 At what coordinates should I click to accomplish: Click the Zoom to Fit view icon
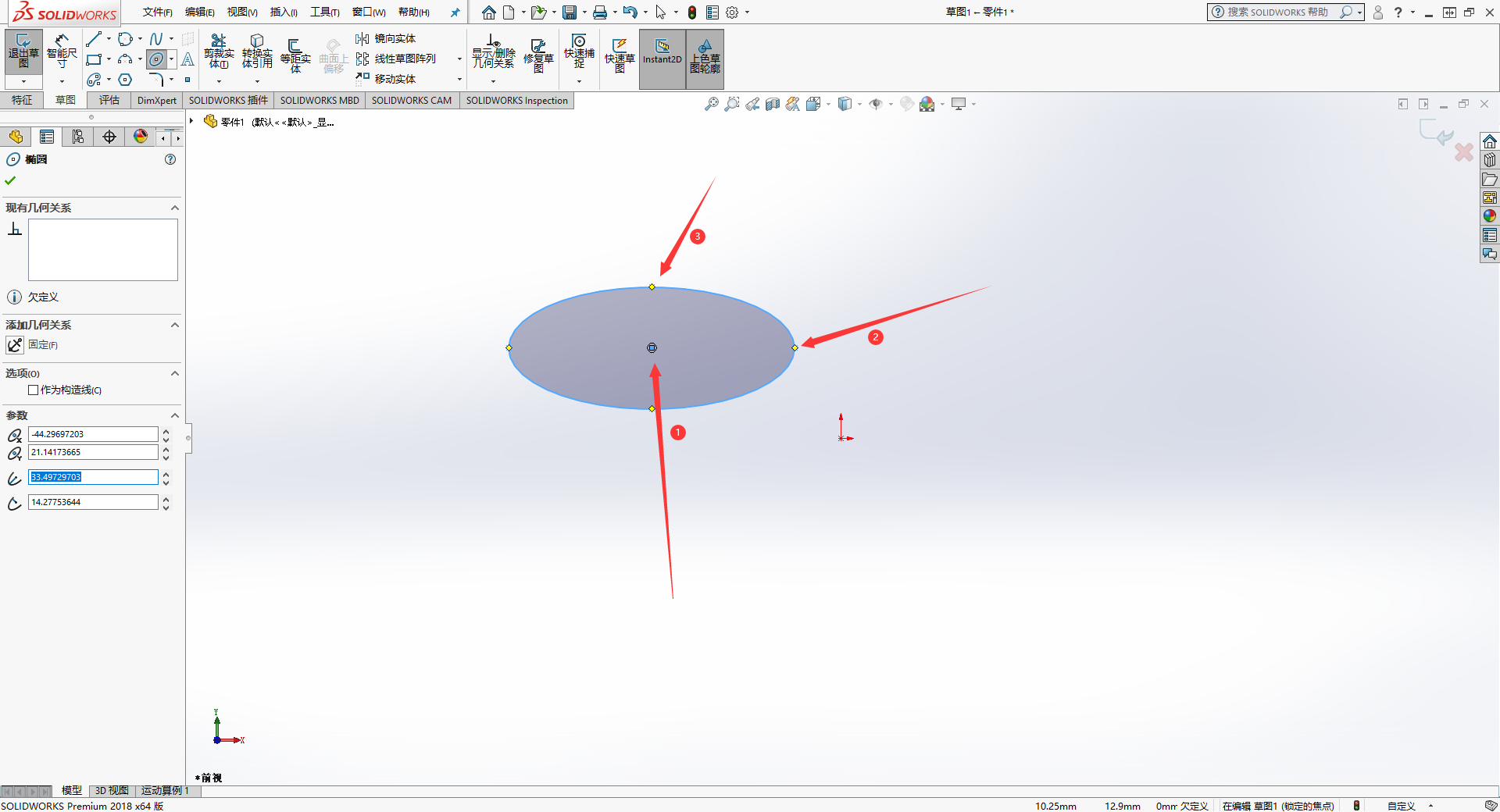(711, 104)
